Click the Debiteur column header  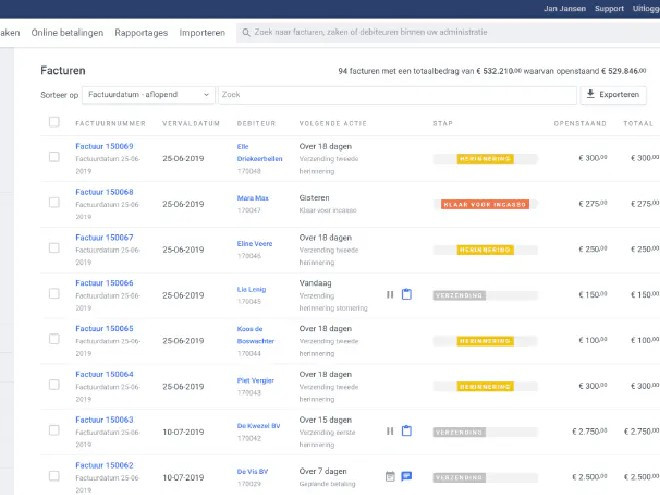pyautogui.click(x=256, y=123)
